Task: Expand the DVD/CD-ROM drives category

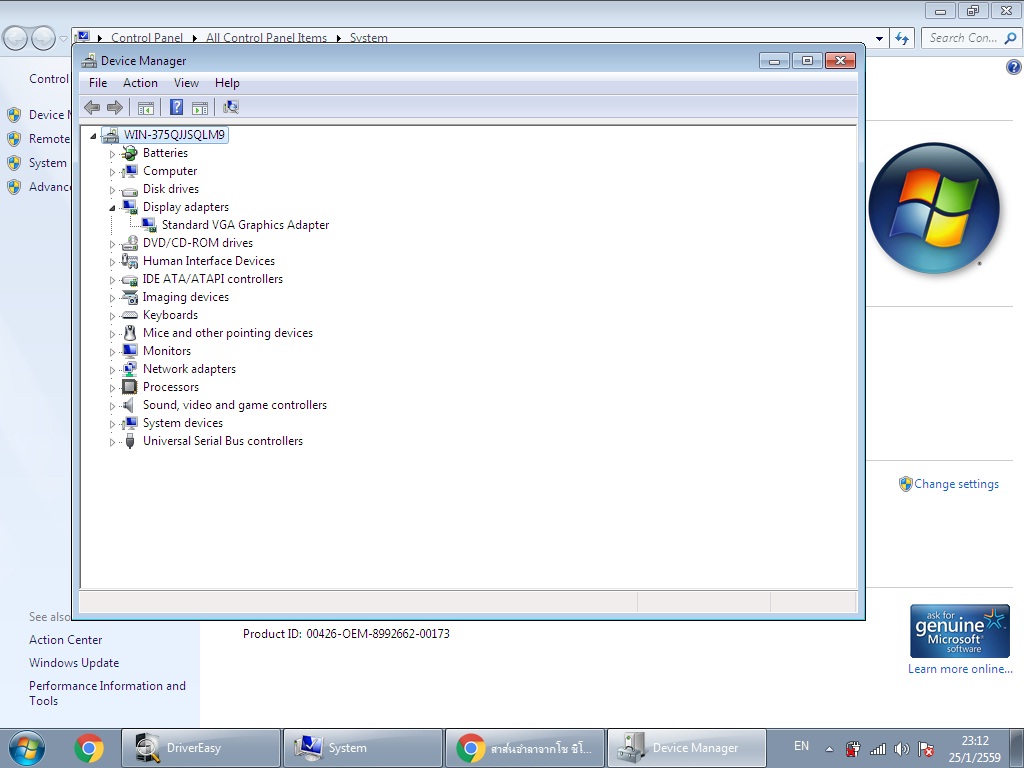Action: [112, 244]
